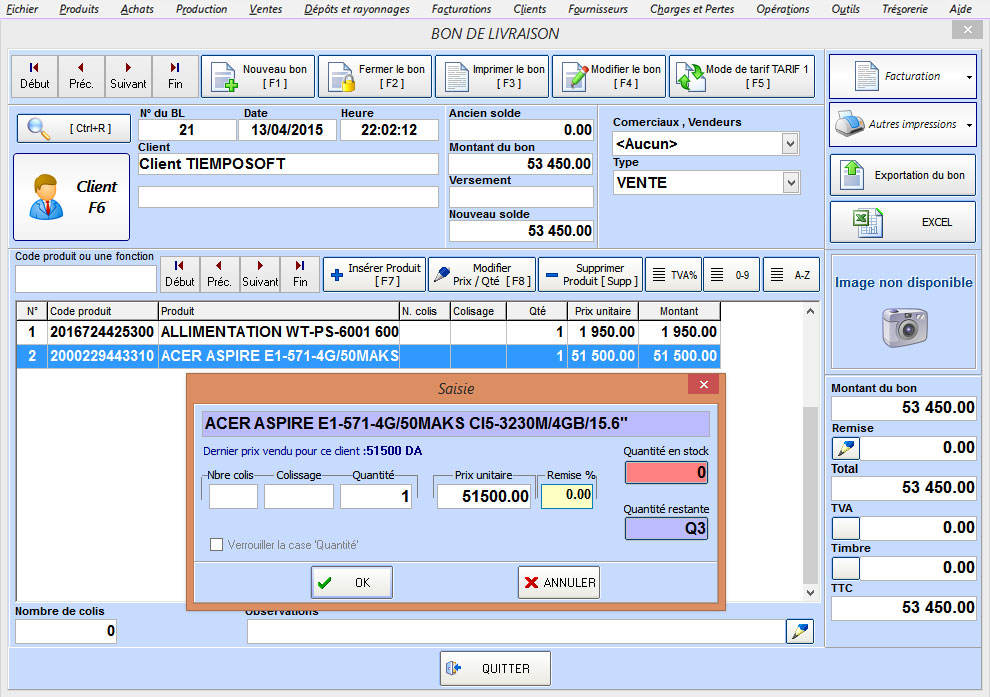Click the camera image placeholder
Screen dimensions: 990x697
coord(905,327)
